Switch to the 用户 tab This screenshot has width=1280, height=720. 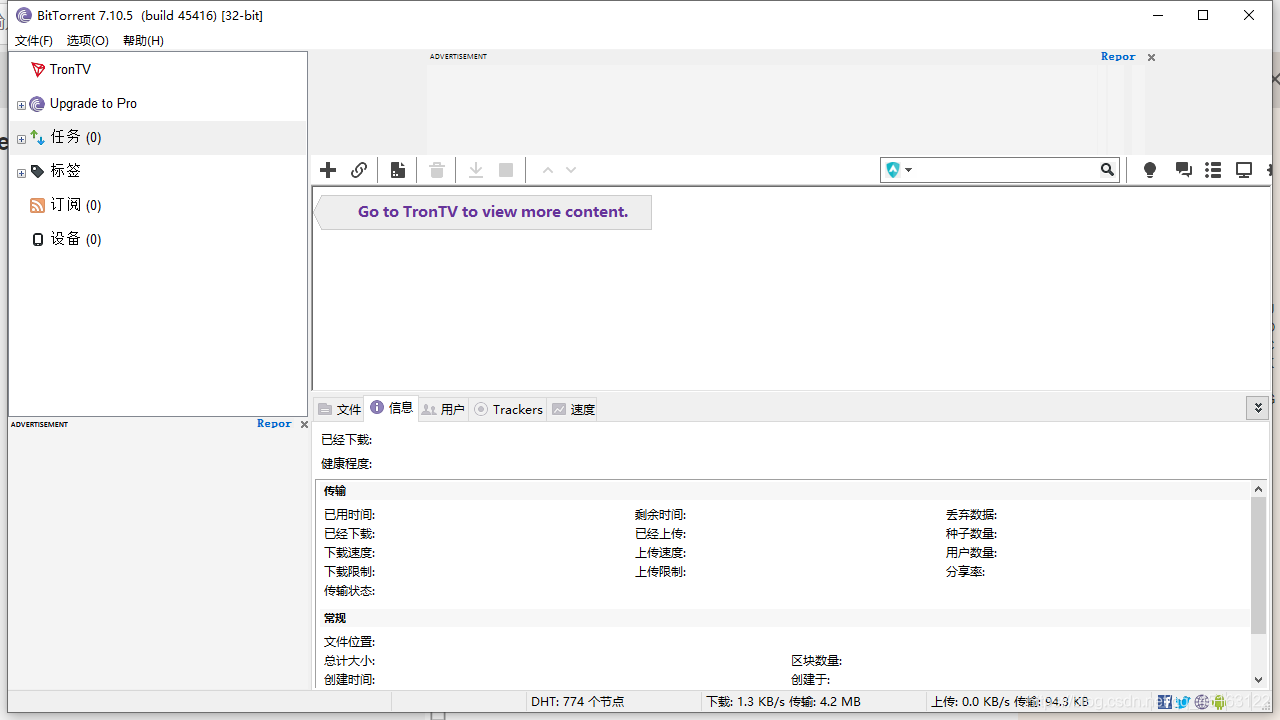click(443, 409)
